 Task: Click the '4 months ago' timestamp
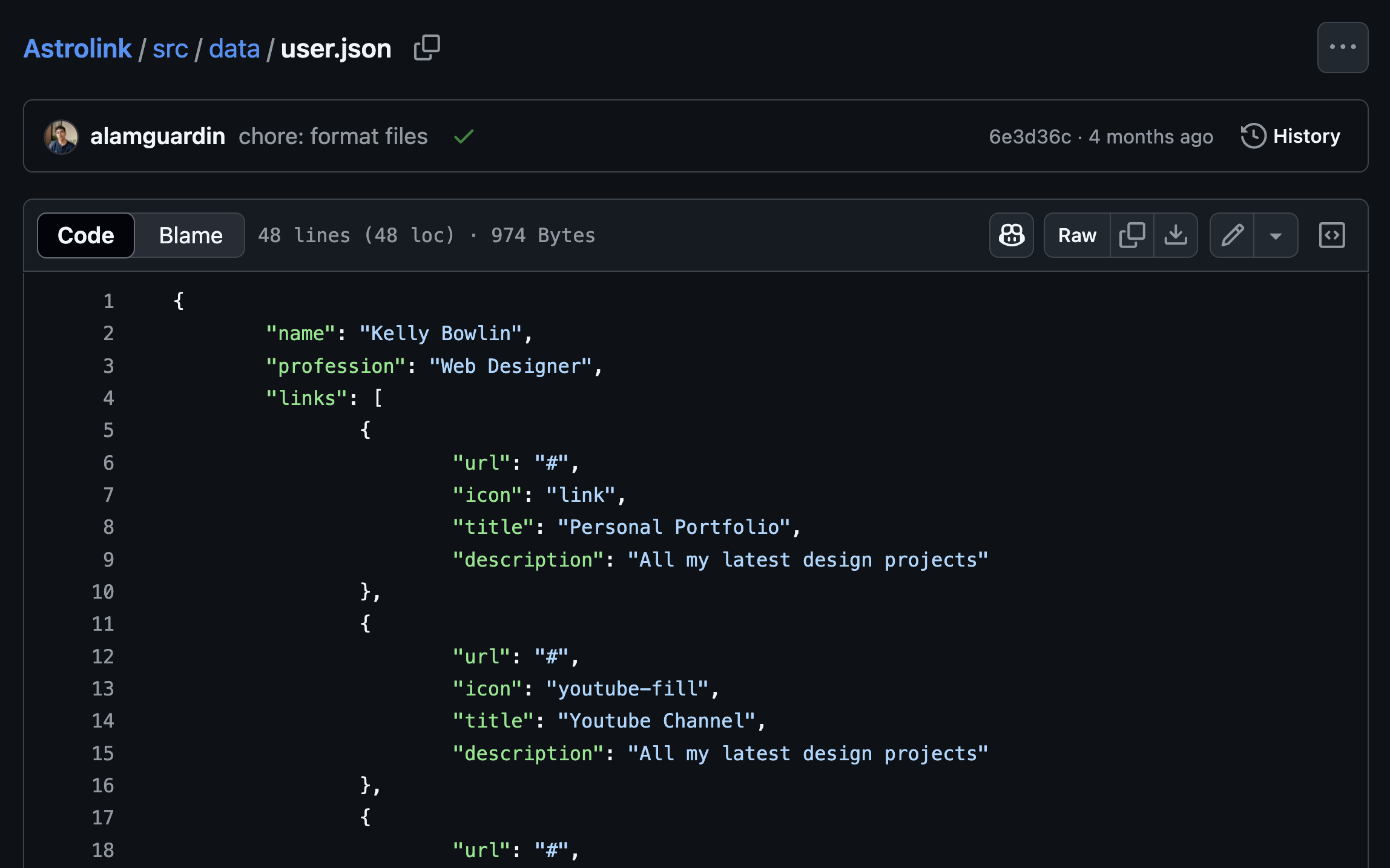pos(1151,137)
